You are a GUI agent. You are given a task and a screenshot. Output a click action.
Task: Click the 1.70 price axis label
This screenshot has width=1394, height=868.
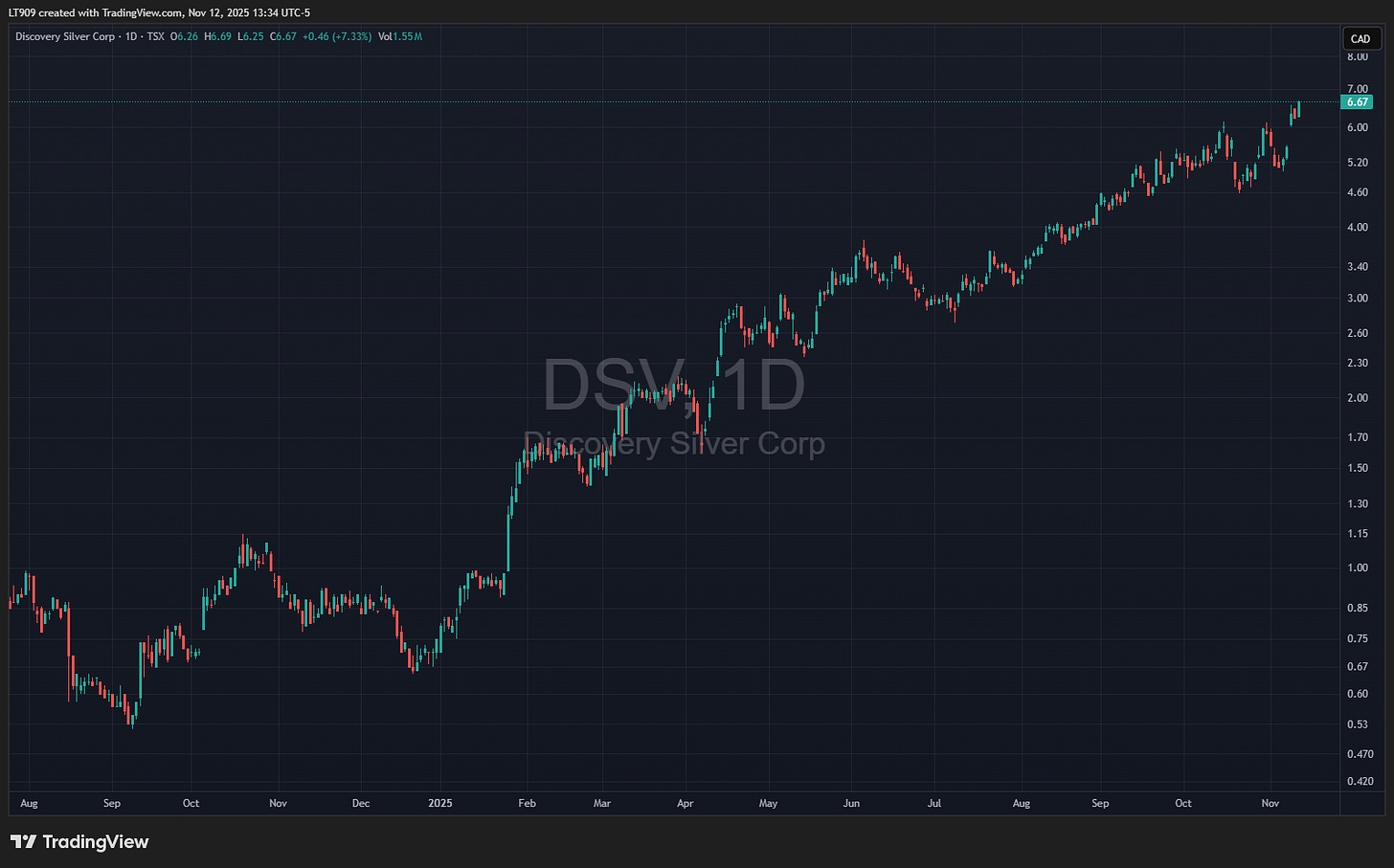(1357, 437)
